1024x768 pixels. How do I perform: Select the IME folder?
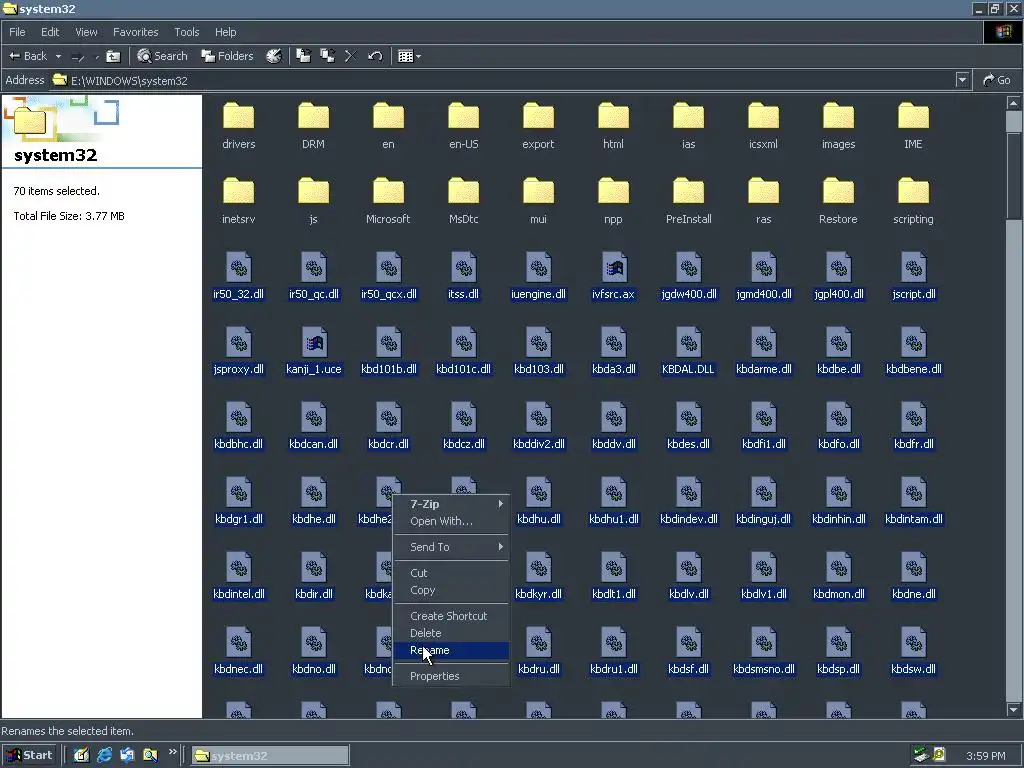click(x=913, y=126)
